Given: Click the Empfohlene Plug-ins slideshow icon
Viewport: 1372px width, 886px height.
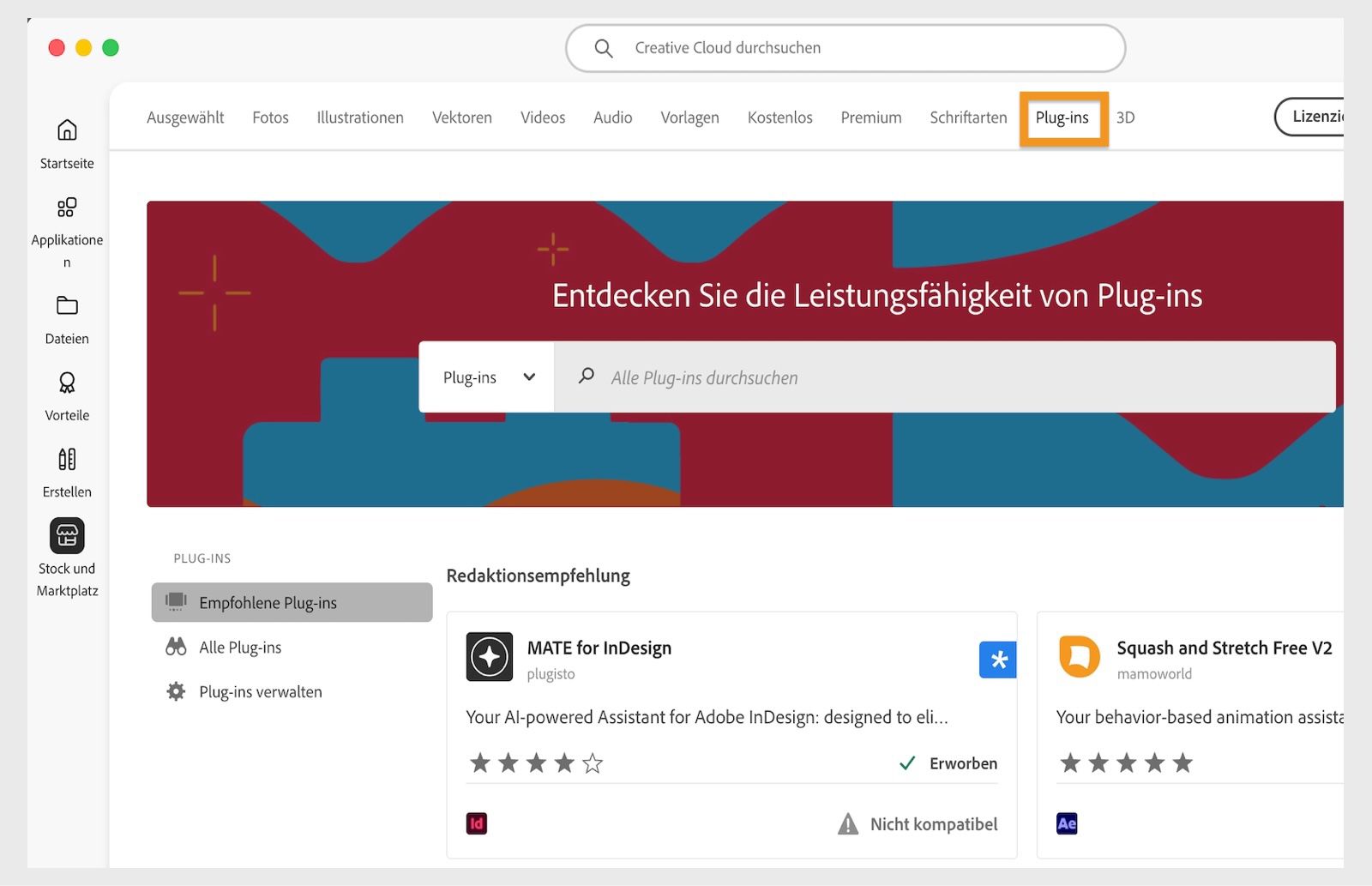Looking at the screenshot, I should [x=176, y=602].
